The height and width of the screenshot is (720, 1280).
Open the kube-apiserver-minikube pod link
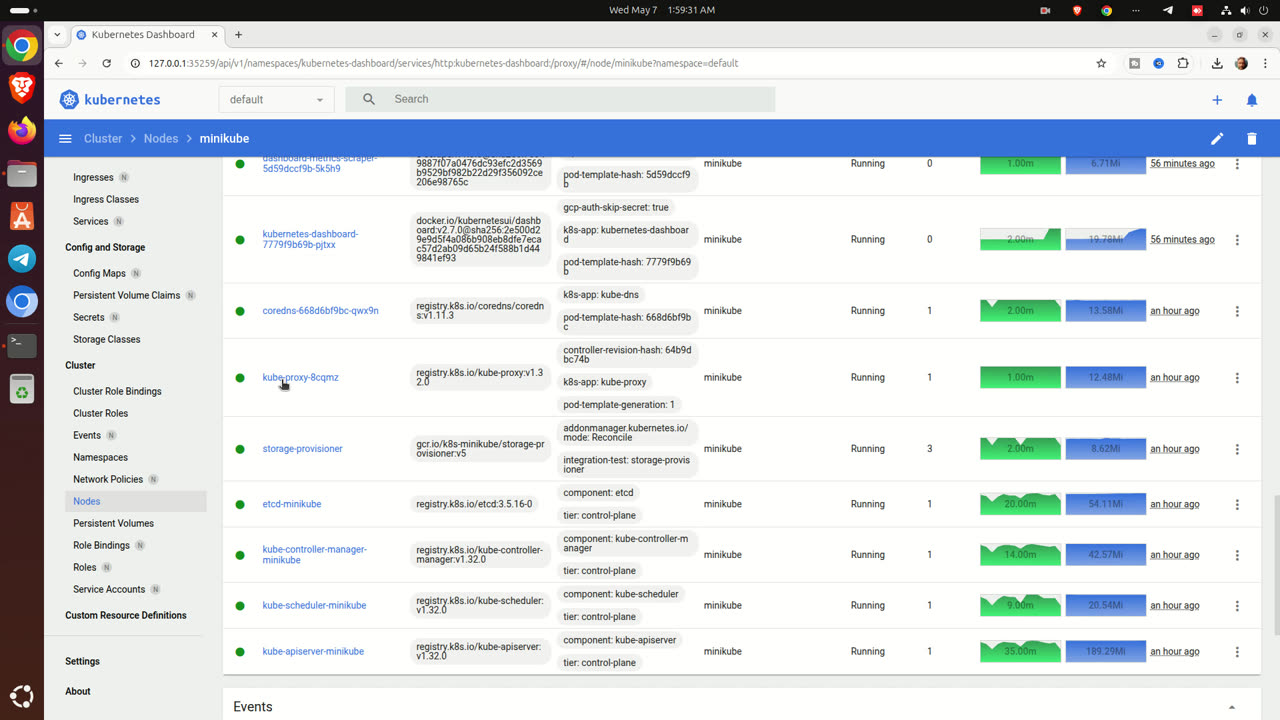pos(313,652)
